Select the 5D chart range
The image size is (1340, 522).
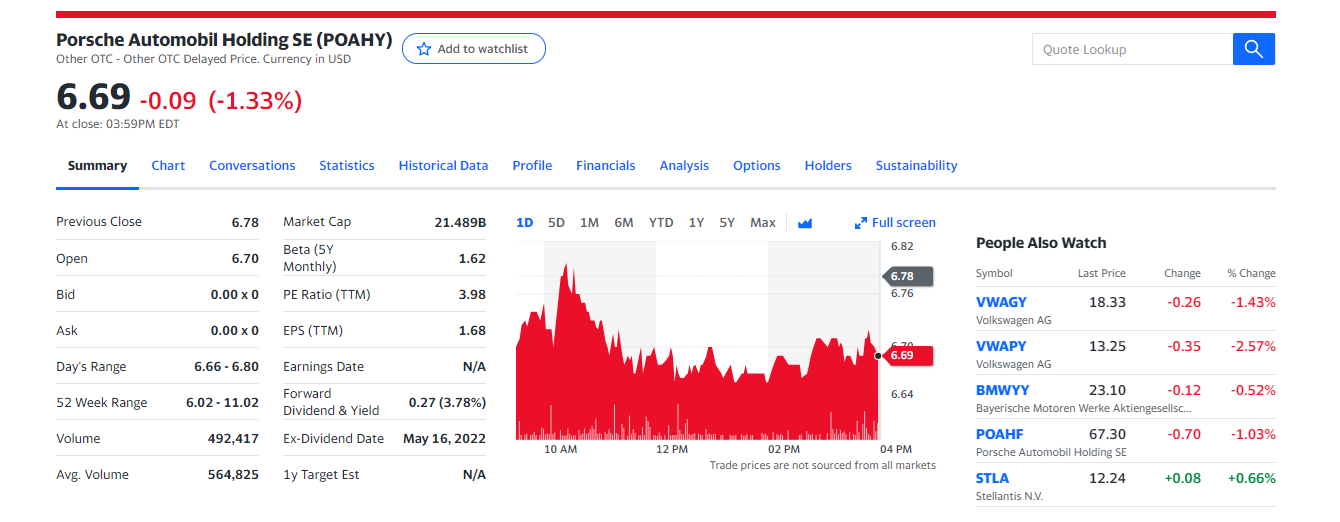(557, 223)
